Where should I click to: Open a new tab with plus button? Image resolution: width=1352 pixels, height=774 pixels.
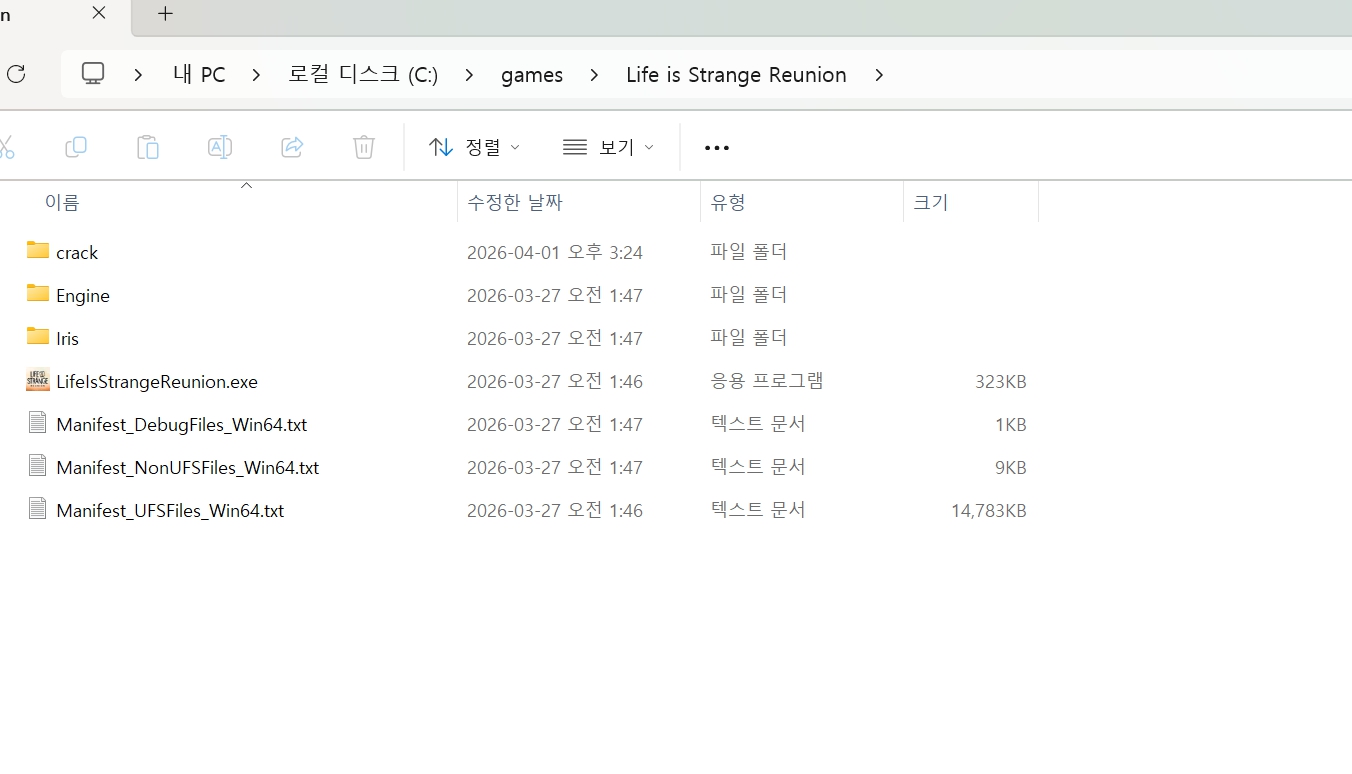coord(166,14)
